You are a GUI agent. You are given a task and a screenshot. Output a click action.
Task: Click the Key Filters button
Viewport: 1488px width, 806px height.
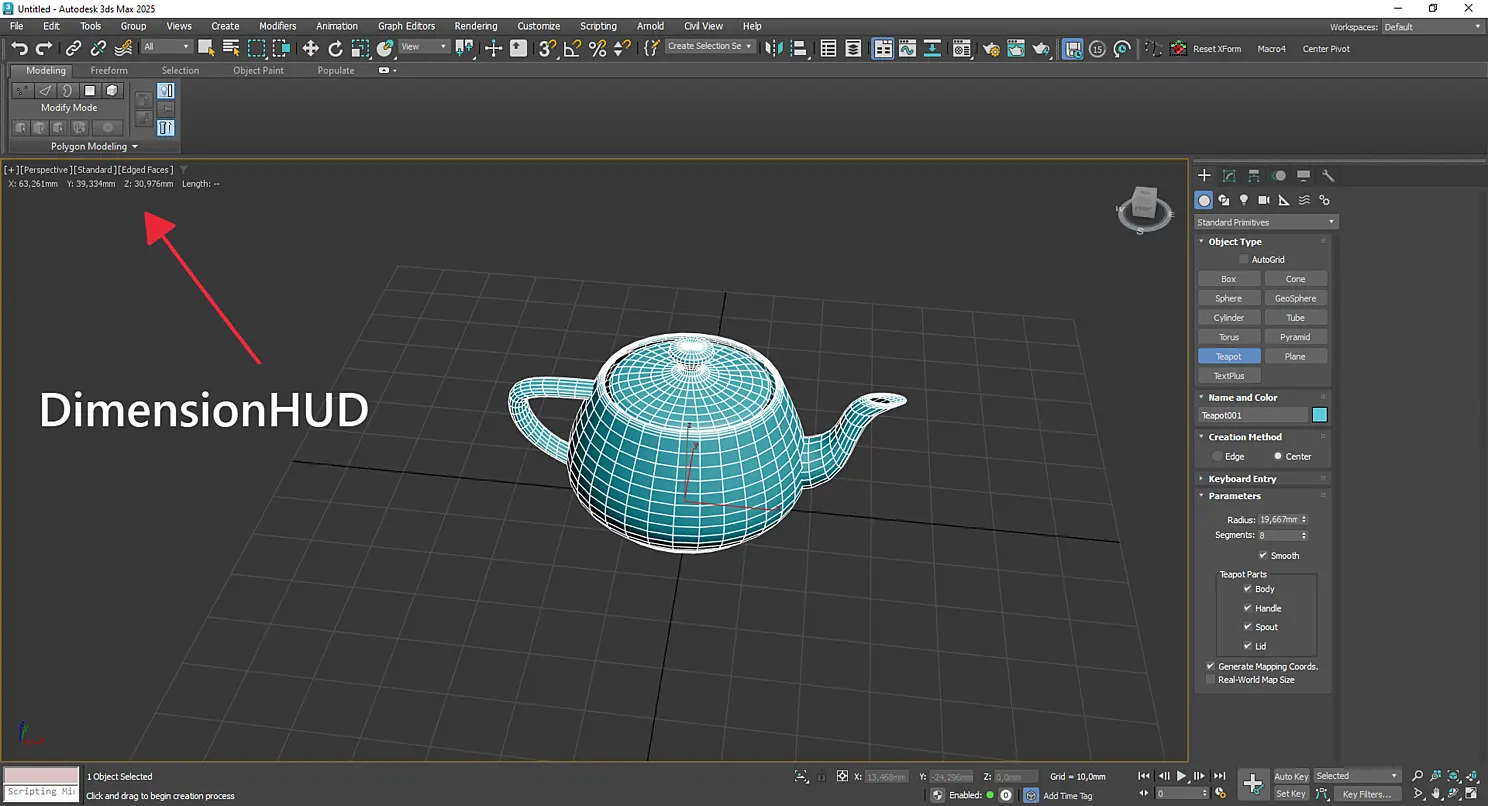pyautogui.click(x=1366, y=794)
